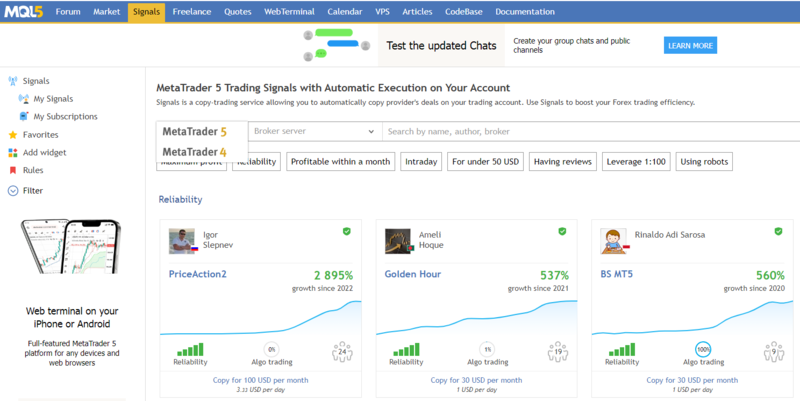Click the Signals antenna icon in sidebar
Viewport: 800px width, 401px height.
tap(13, 81)
